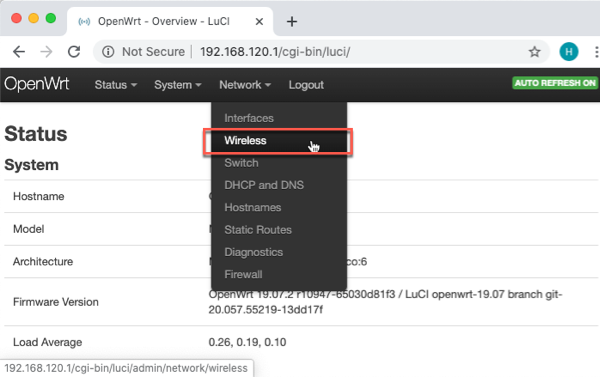Open Diagnostics from Network menu
This screenshot has width=600, height=377.
tap(279, 252)
